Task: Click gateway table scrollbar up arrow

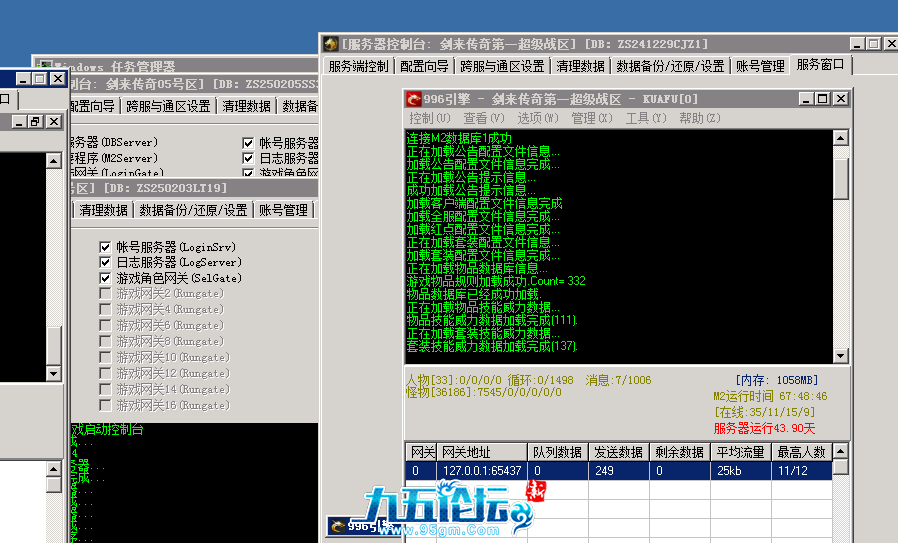Action: 840,451
